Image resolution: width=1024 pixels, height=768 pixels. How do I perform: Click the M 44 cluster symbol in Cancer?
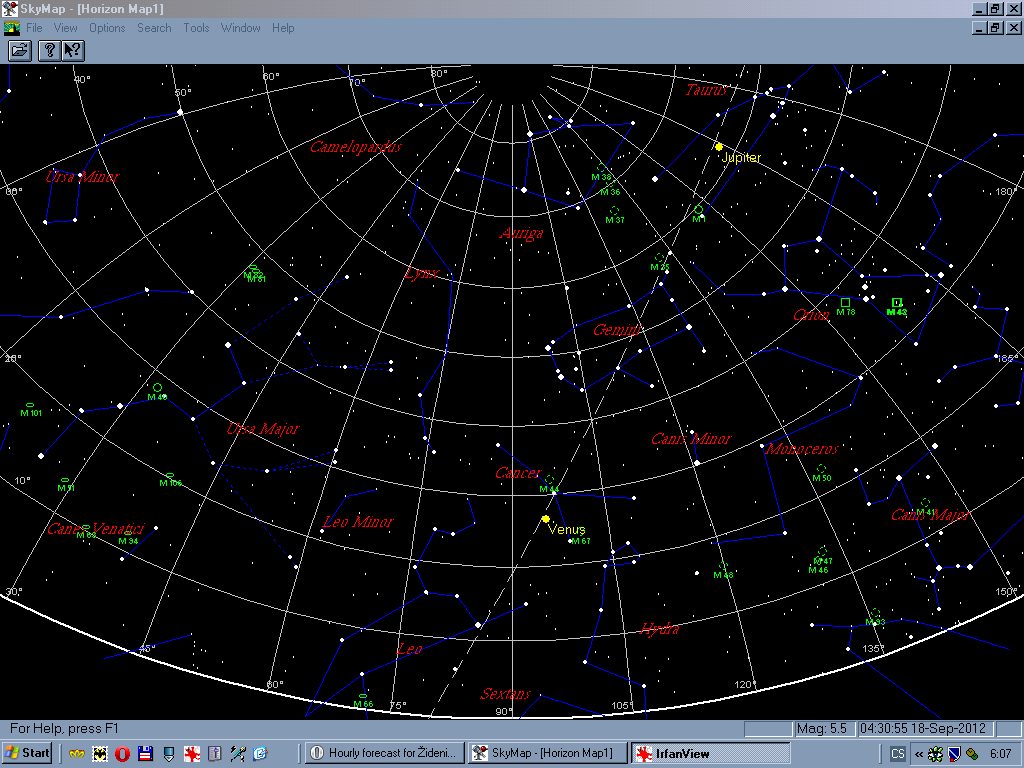(549, 479)
